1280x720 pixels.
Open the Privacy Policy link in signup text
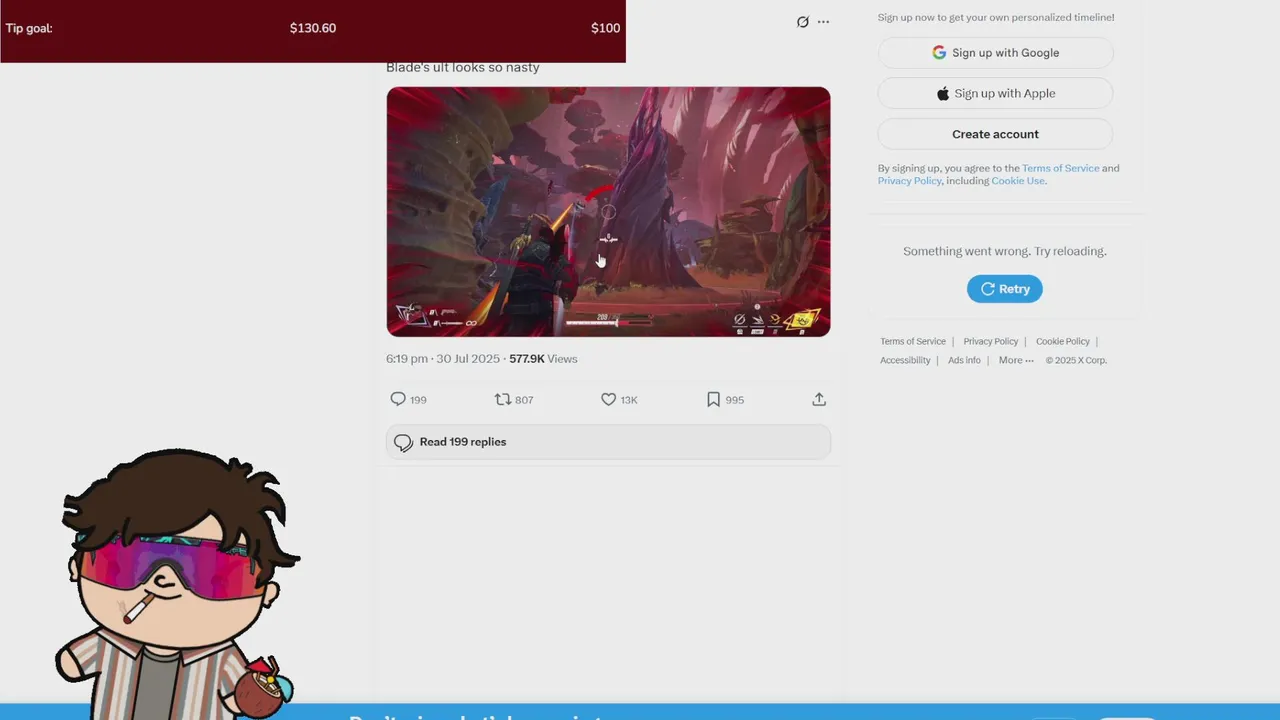pos(910,181)
